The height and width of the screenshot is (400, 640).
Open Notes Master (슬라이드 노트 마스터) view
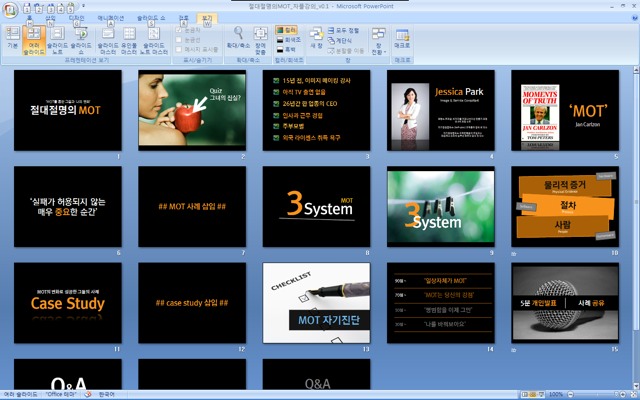[153, 40]
